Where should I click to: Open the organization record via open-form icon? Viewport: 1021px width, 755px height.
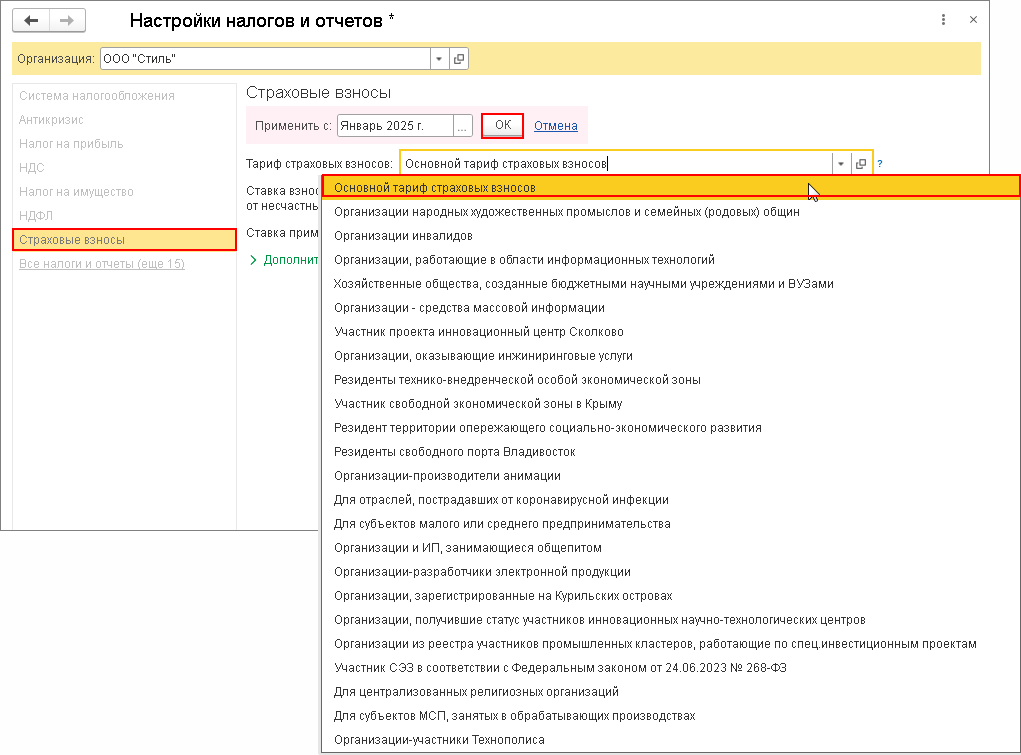[x=459, y=59]
